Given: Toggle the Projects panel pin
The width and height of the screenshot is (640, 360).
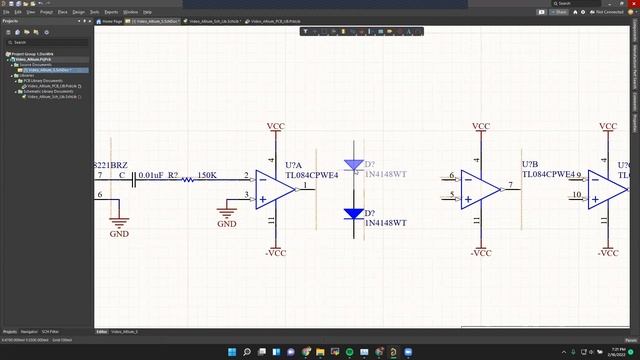Looking at the screenshot, I should coord(84,21).
